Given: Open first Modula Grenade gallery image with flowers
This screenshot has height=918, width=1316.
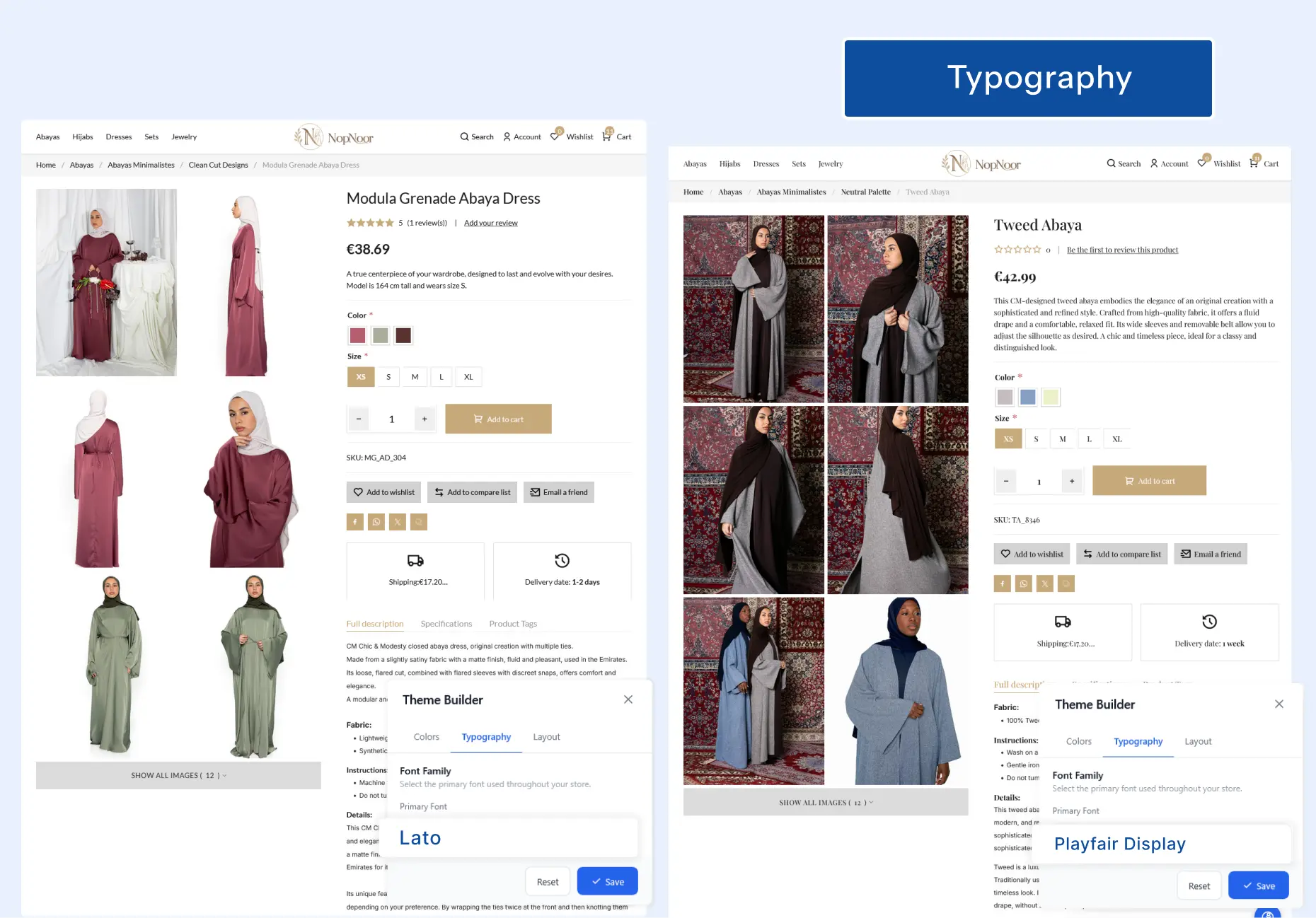Looking at the screenshot, I should coord(106,282).
